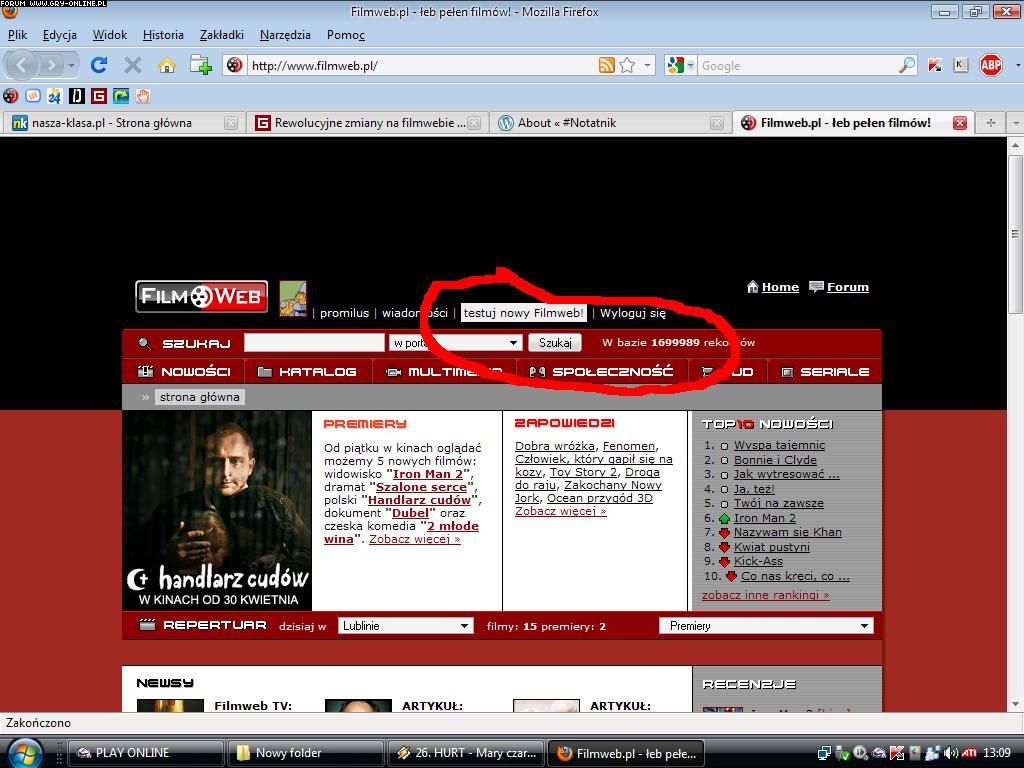
Task: Reload the page with the blue refresh icon
Action: pos(99,65)
